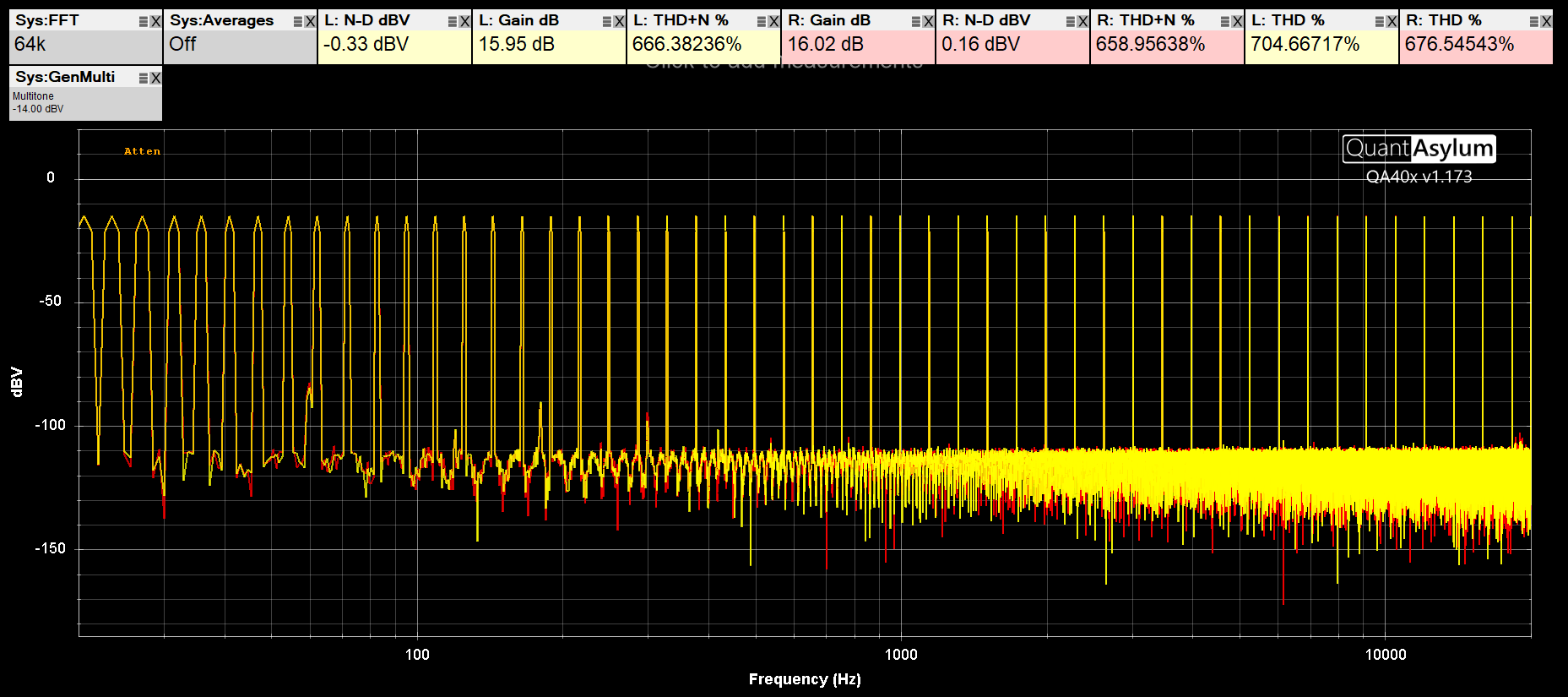Open the R: THD+N % tile menu icon
The height and width of the screenshot is (697, 1568).
(x=1225, y=22)
